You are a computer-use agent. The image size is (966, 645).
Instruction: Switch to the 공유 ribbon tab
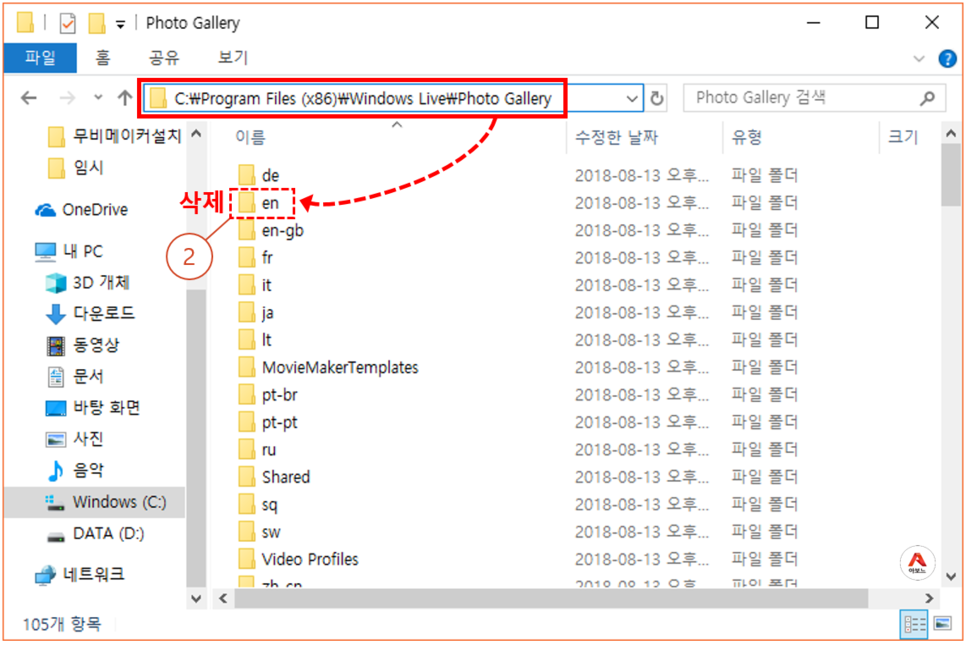pyautogui.click(x=164, y=58)
